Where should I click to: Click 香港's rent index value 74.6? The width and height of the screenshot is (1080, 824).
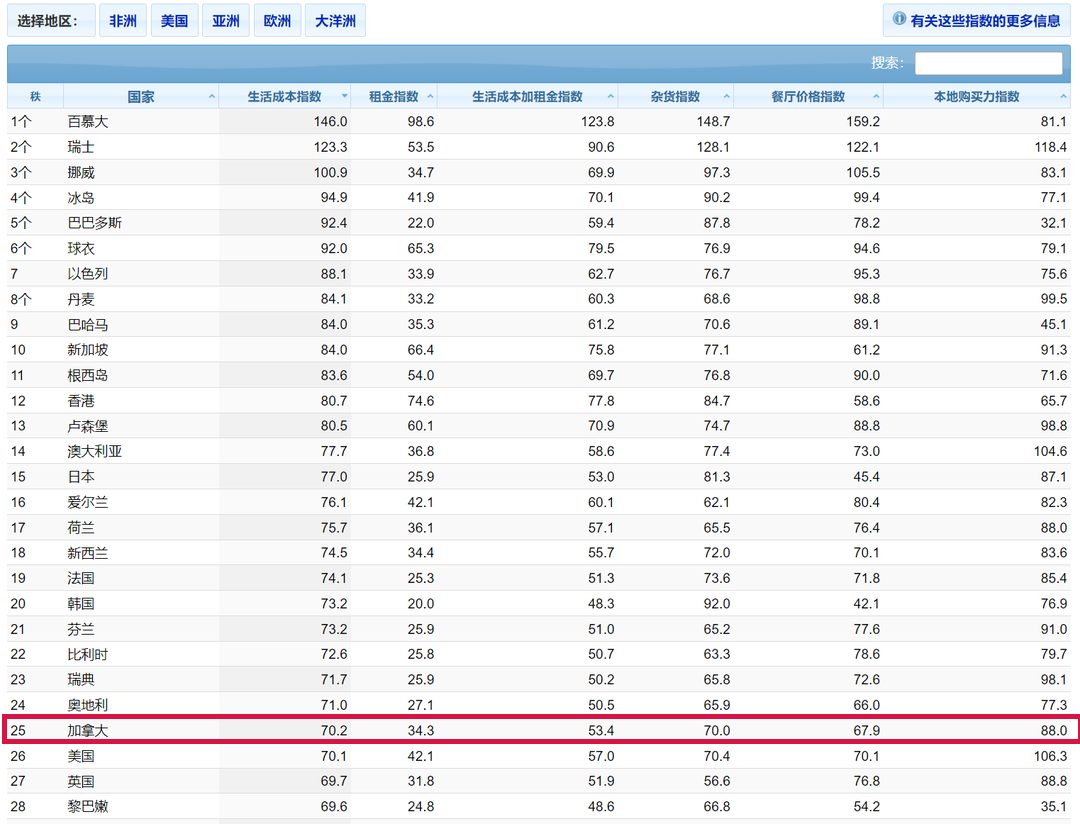pyautogui.click(x=421, y=401)
